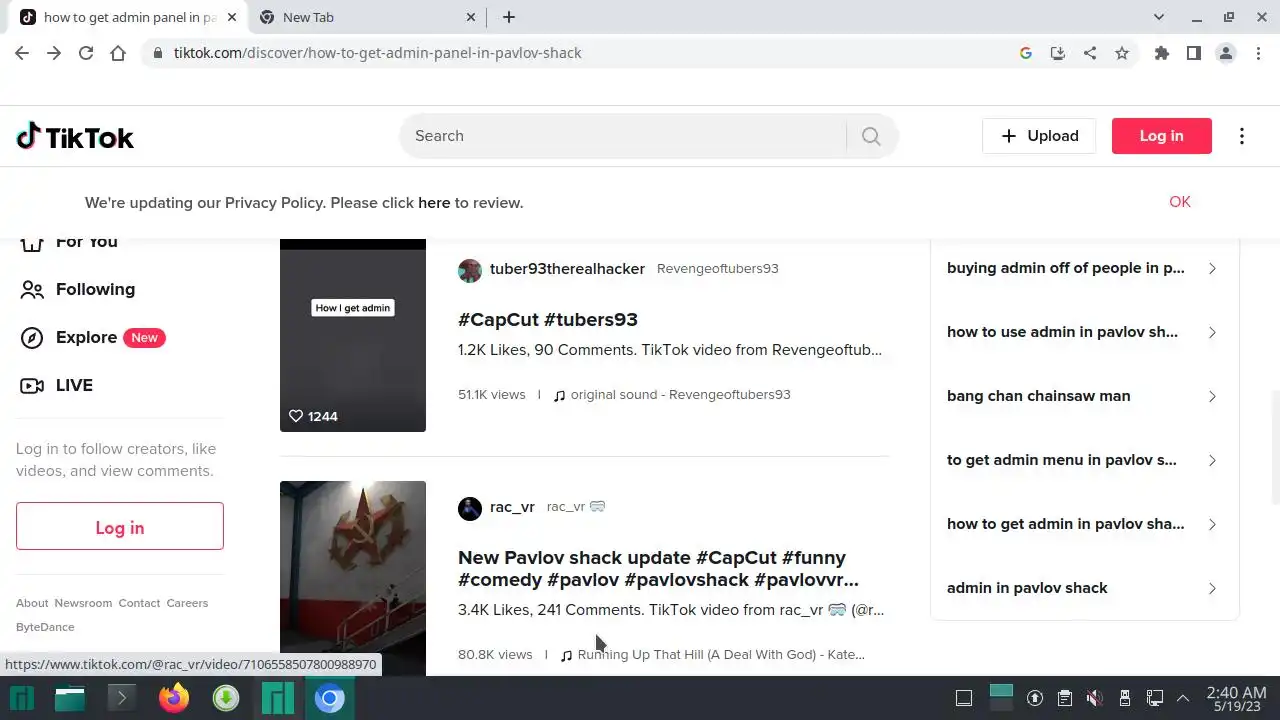Image resolution: width=1280 pixels, height=720 pixels.
Task: Open the red star Pavlov video thumbnail
Action: [x=353, y=578]
